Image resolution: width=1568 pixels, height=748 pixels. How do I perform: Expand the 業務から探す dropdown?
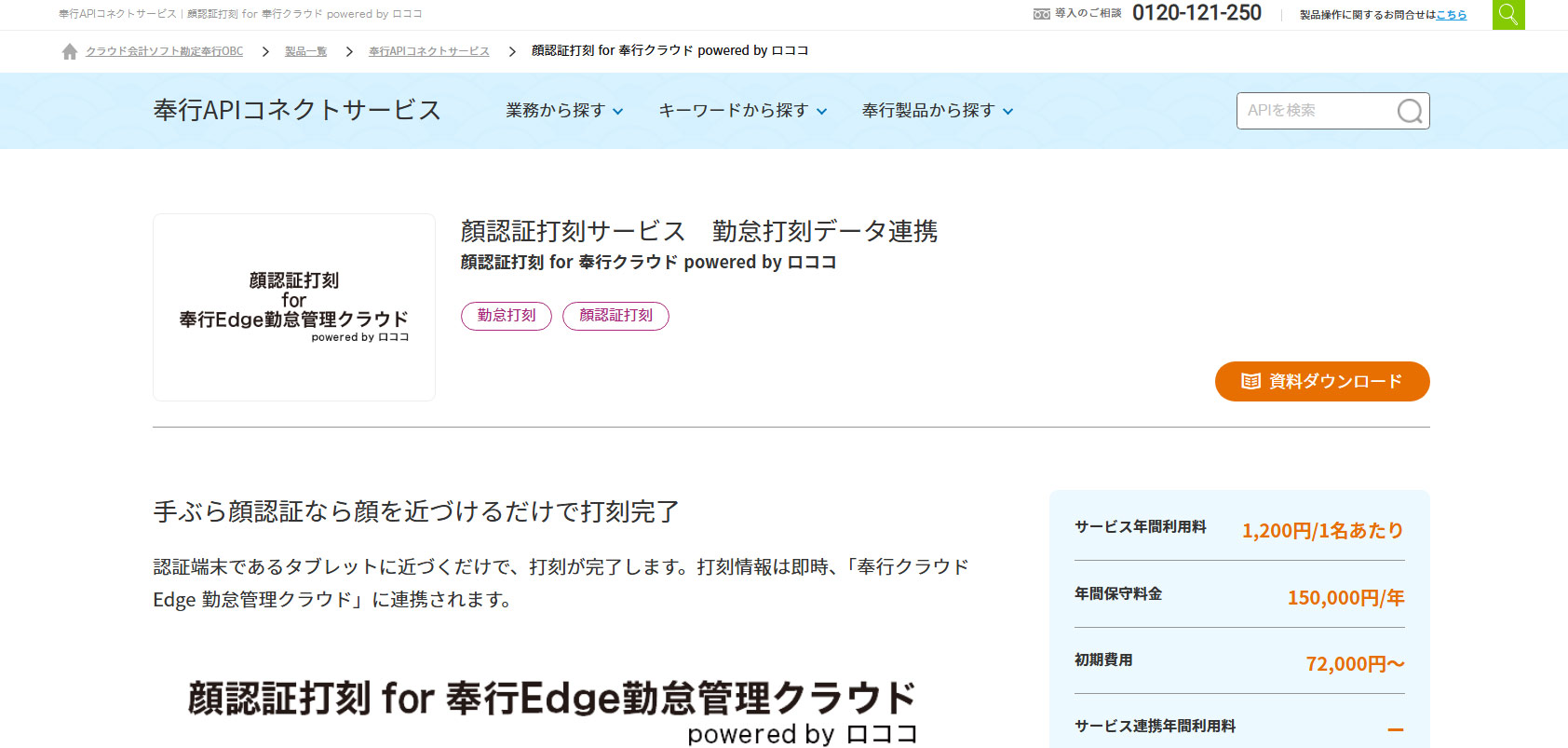[x=564, y=111]
